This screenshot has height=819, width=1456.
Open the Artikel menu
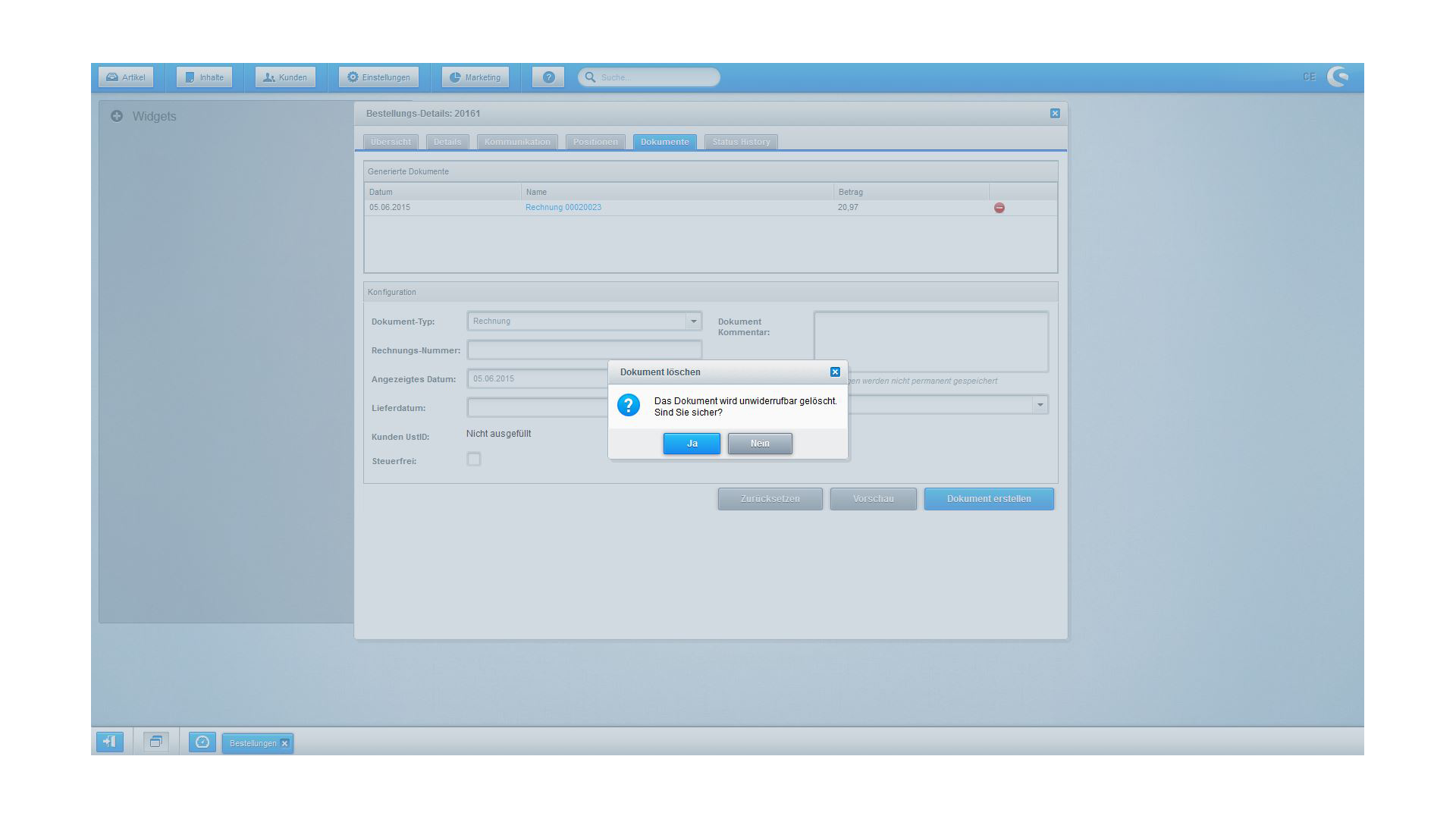(x=126, y=77)
